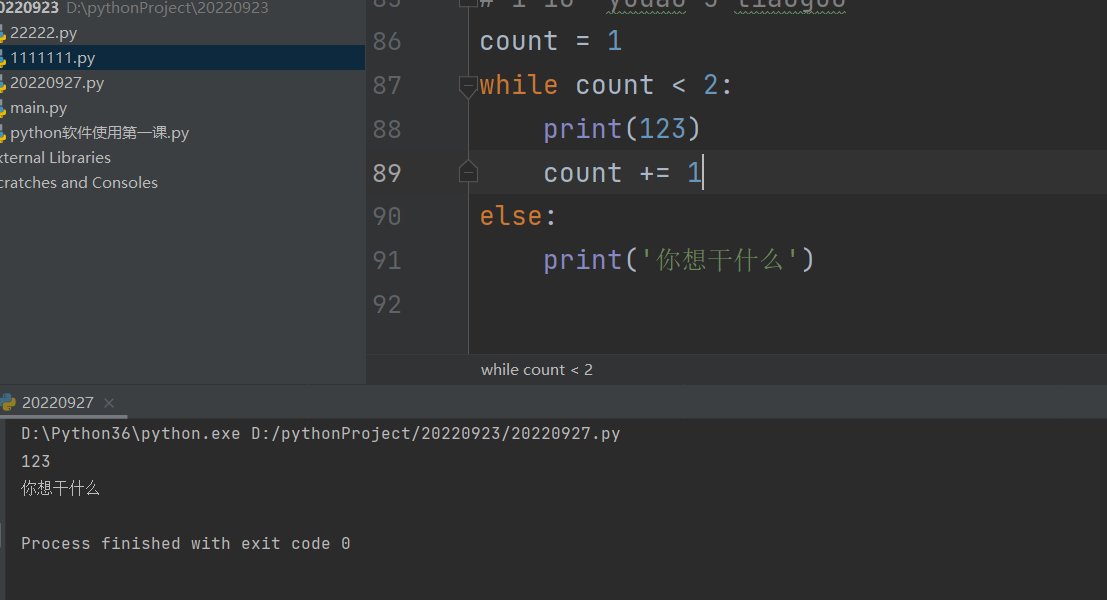Open main.py in the project tree
This screenshot has height=600, width=1107.
point(38,107)
